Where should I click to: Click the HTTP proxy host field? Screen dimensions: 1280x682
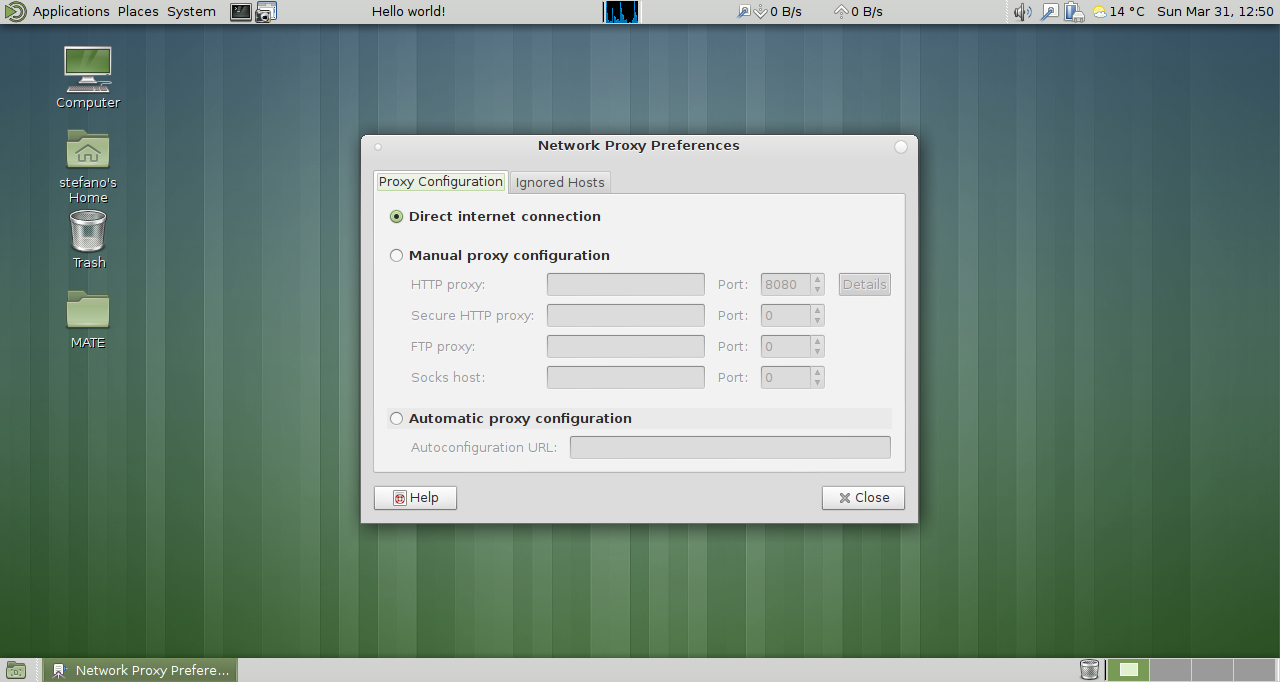[626, 285]
